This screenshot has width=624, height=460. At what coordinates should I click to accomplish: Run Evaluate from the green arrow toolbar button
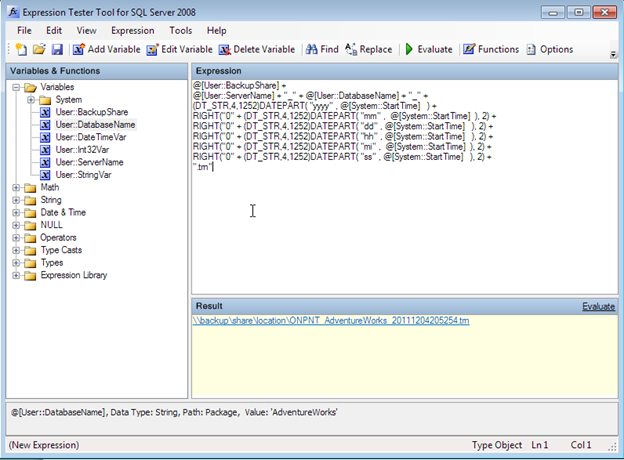(429, 49)
